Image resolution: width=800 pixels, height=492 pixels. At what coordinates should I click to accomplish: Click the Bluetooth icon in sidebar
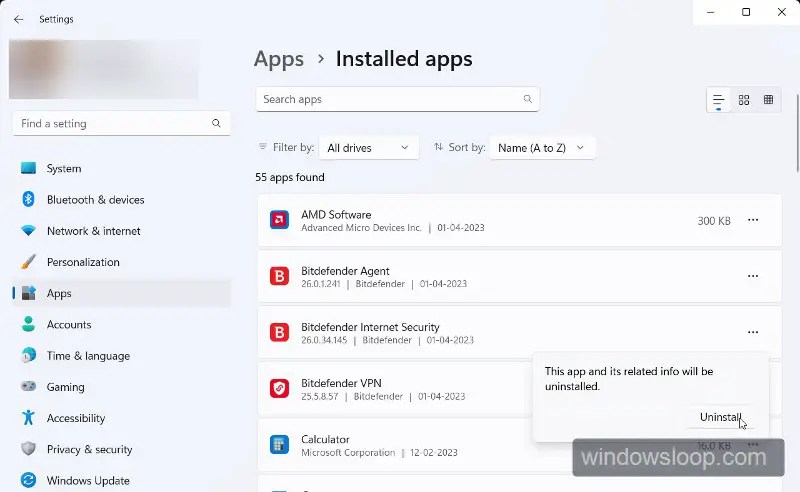[x=29, y=199]
